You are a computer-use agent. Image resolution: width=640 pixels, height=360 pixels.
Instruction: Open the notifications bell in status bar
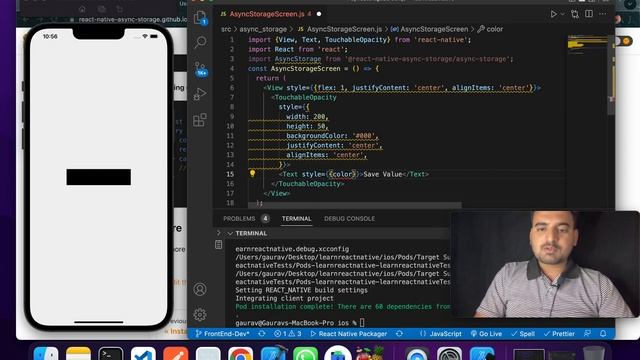[603, 334]
